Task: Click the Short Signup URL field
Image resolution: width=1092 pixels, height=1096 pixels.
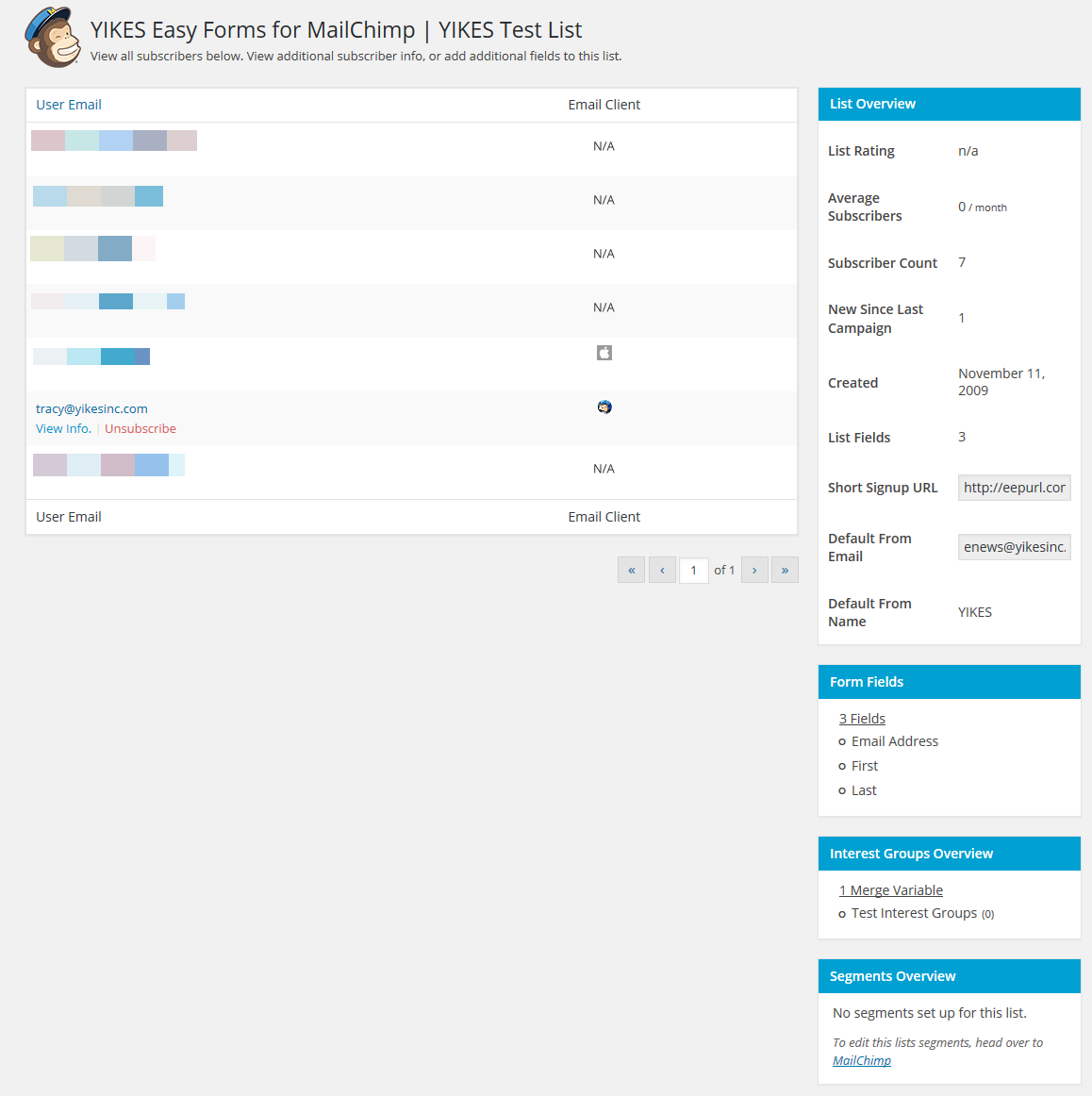Action: point(1014,488)
